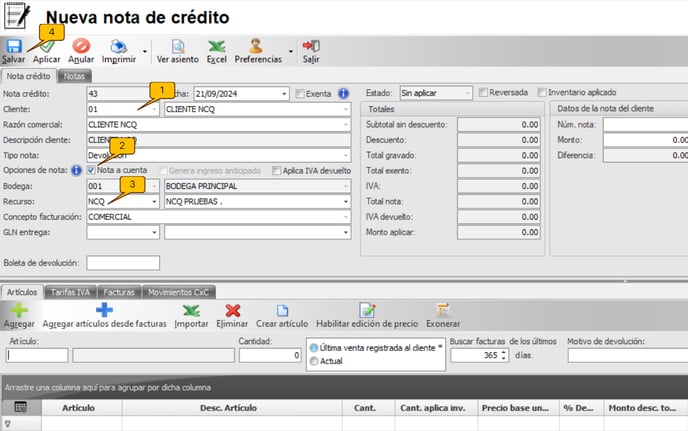Click the Nota crédito number field

point(122,94)
